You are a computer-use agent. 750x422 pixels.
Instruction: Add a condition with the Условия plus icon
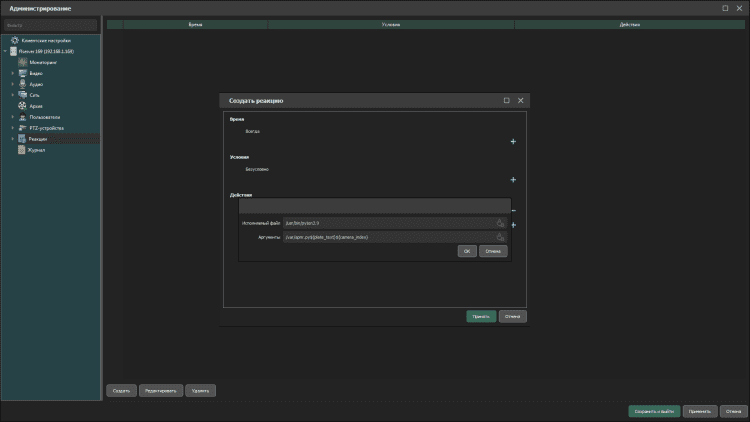tap(513, 180)
